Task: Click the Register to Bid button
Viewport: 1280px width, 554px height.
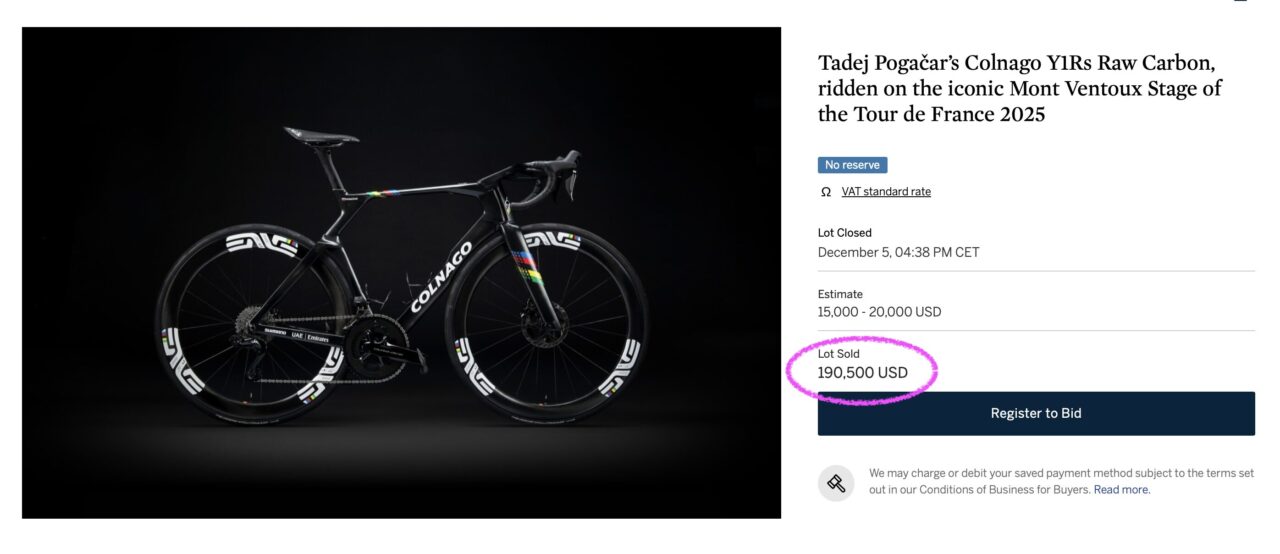Action: [x=1036, y=413]
